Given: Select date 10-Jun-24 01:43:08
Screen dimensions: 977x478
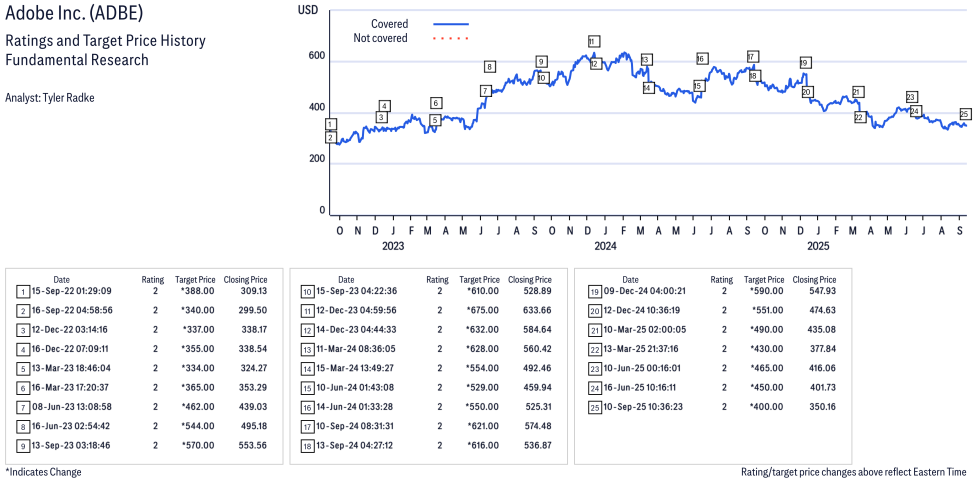Looking at the screenshot, I should coord(356,387).
